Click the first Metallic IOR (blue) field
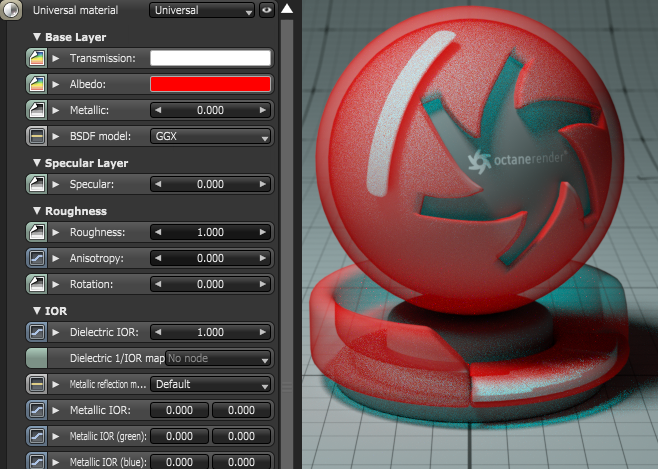 point(179,461)
